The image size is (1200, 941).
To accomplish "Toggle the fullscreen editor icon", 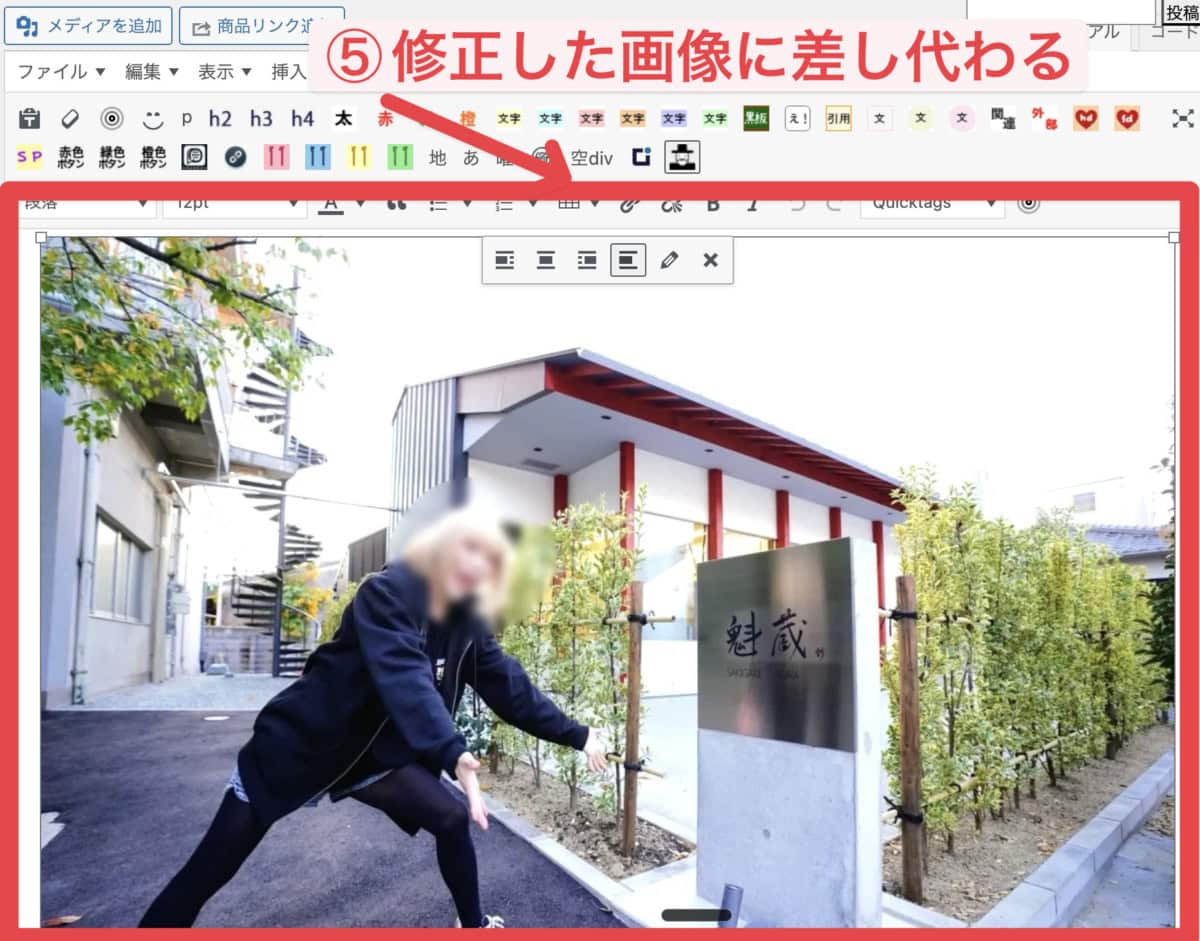I will point(1183,119).
